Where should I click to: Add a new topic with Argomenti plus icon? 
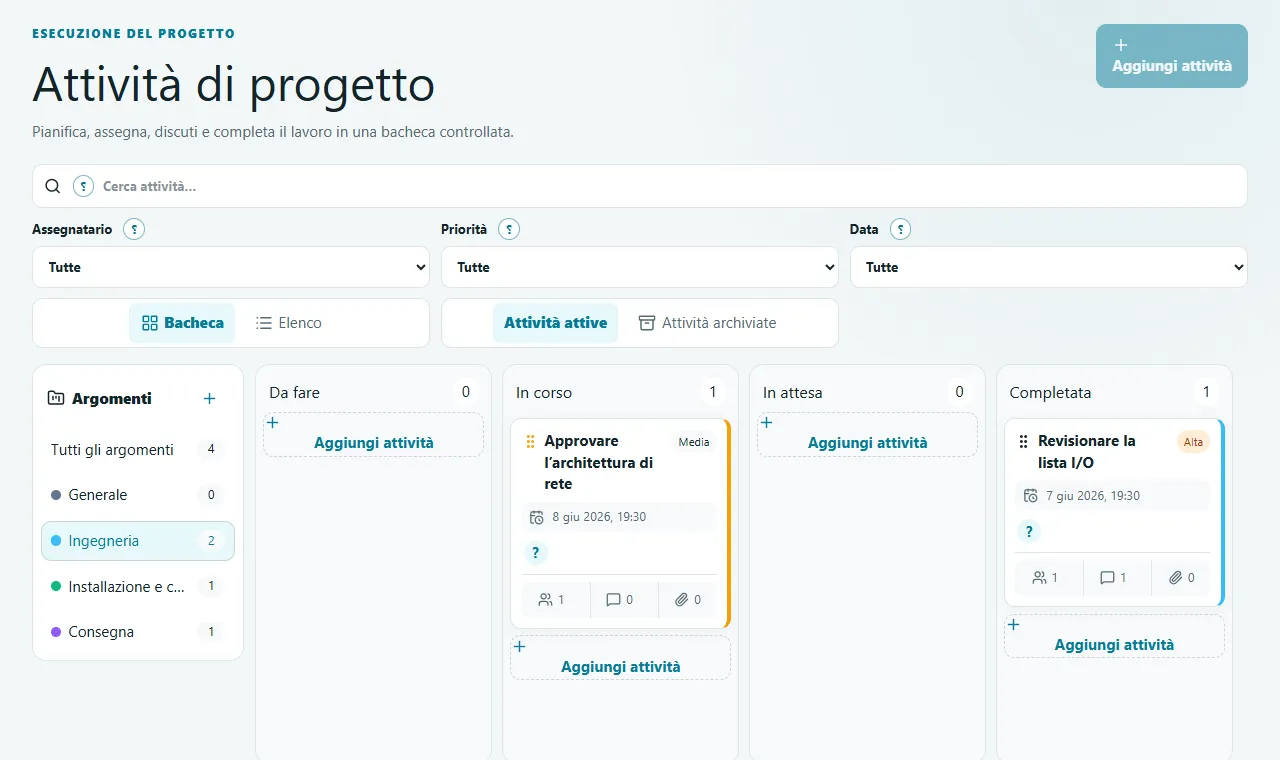pos(209,399)
